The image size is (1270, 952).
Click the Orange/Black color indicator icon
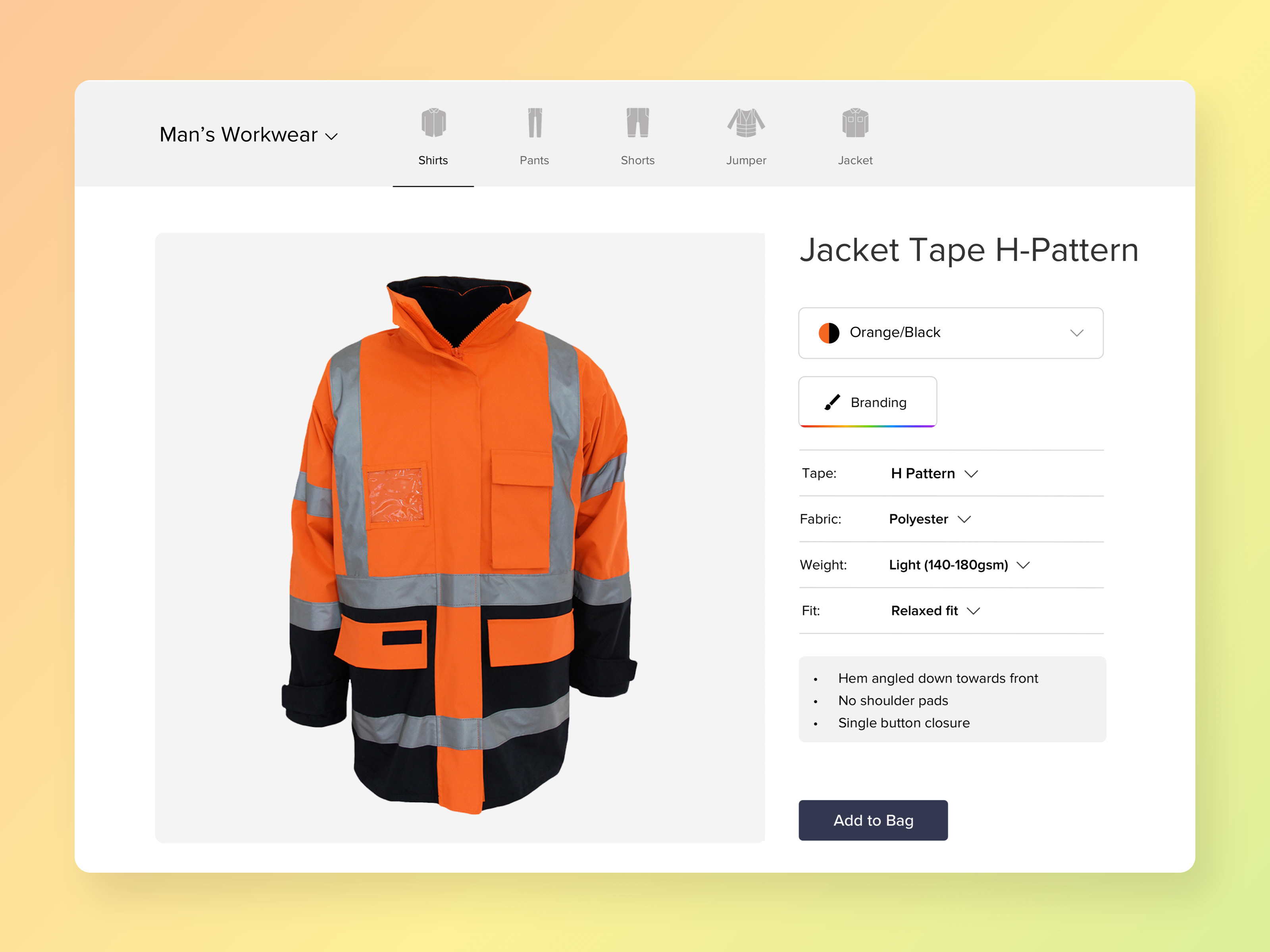829,333
